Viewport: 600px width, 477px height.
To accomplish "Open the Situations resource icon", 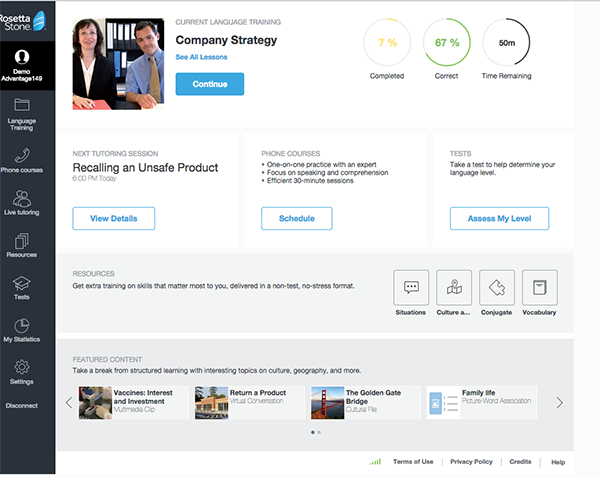I will [x=411, y=287].
